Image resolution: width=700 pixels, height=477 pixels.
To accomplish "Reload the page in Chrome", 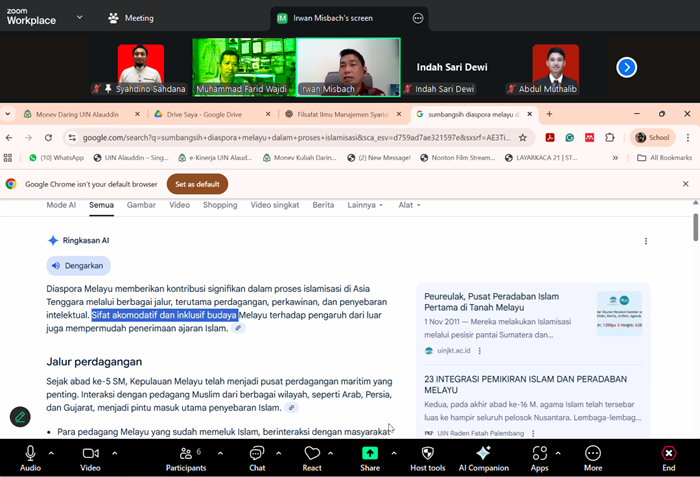I will pos(48,138).
